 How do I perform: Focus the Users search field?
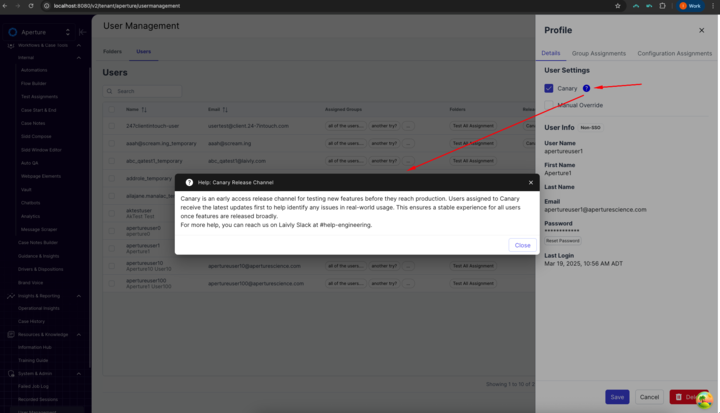142,91
